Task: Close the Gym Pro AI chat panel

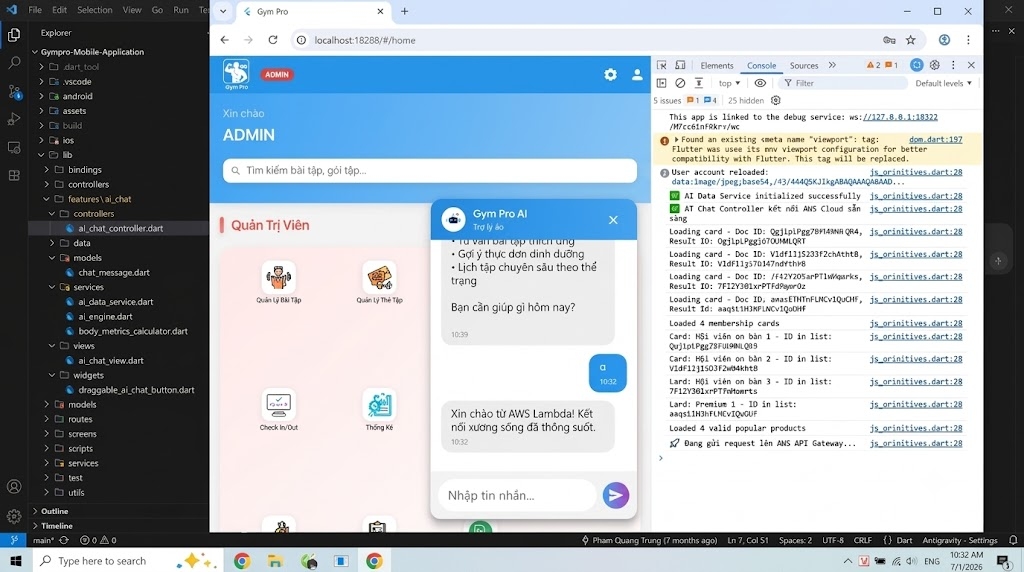Action: click(613, 220)
